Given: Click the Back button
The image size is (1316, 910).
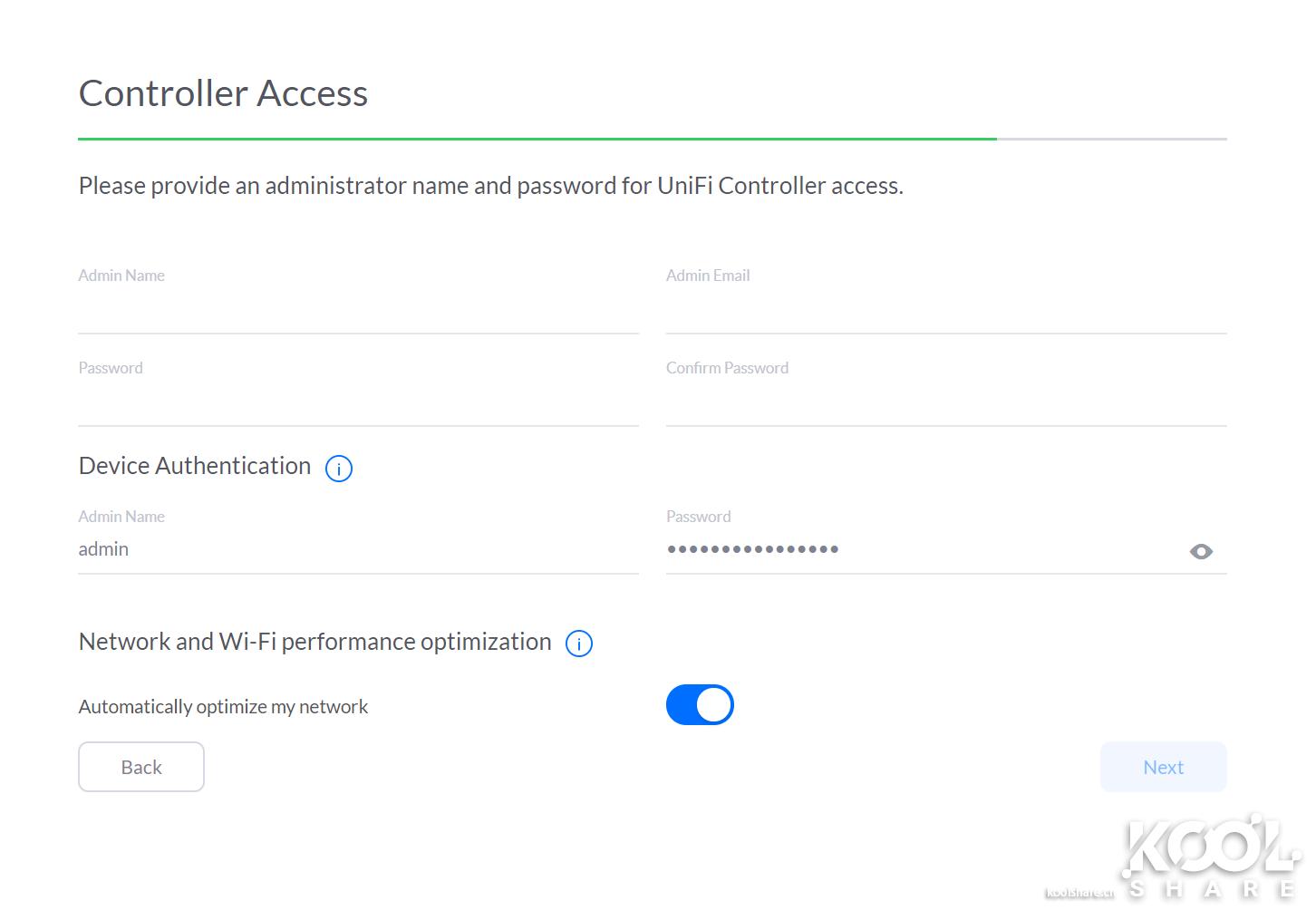Looking at the screenshot, I should (x=140, y=767).
